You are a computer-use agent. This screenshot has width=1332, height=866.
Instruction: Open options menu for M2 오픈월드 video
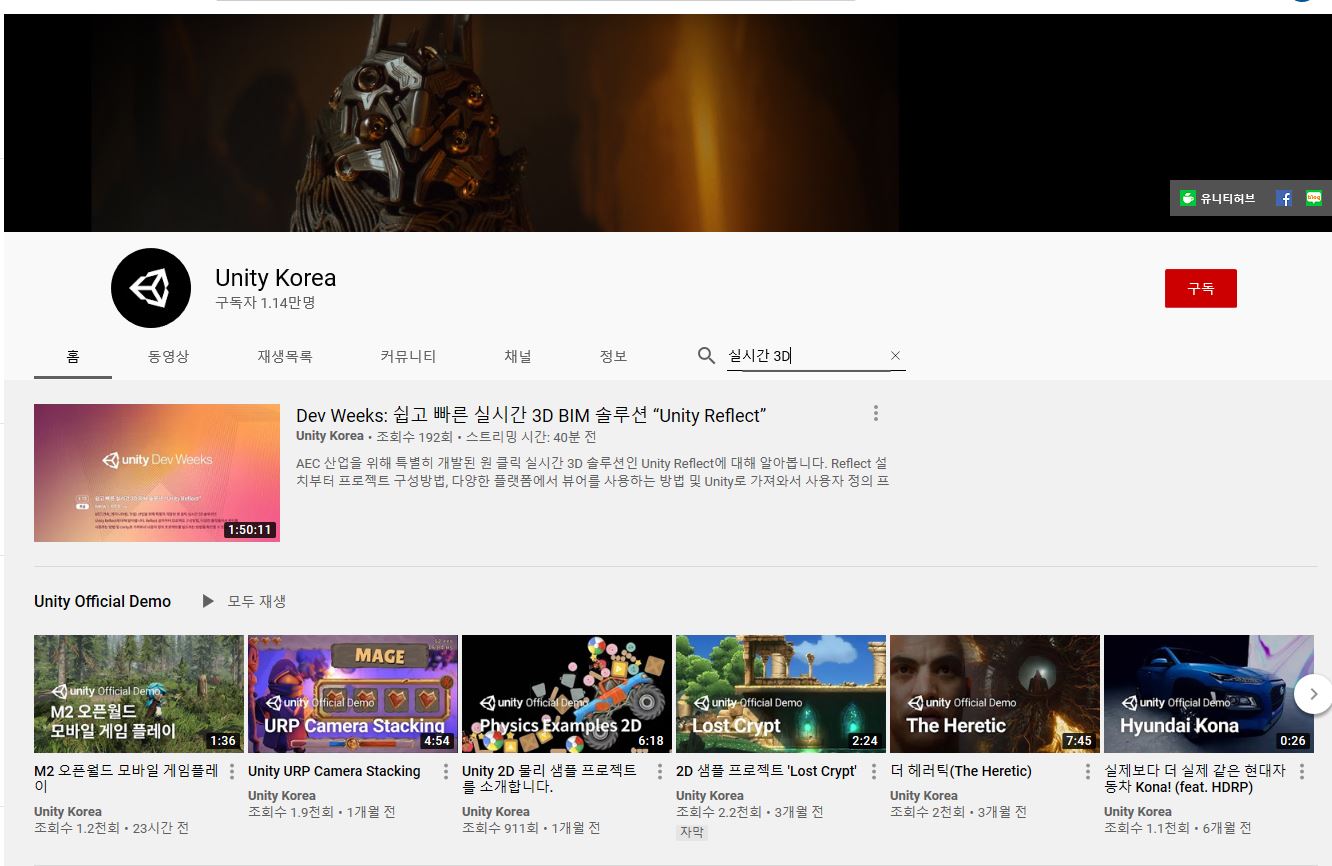(x=232, y=772)
